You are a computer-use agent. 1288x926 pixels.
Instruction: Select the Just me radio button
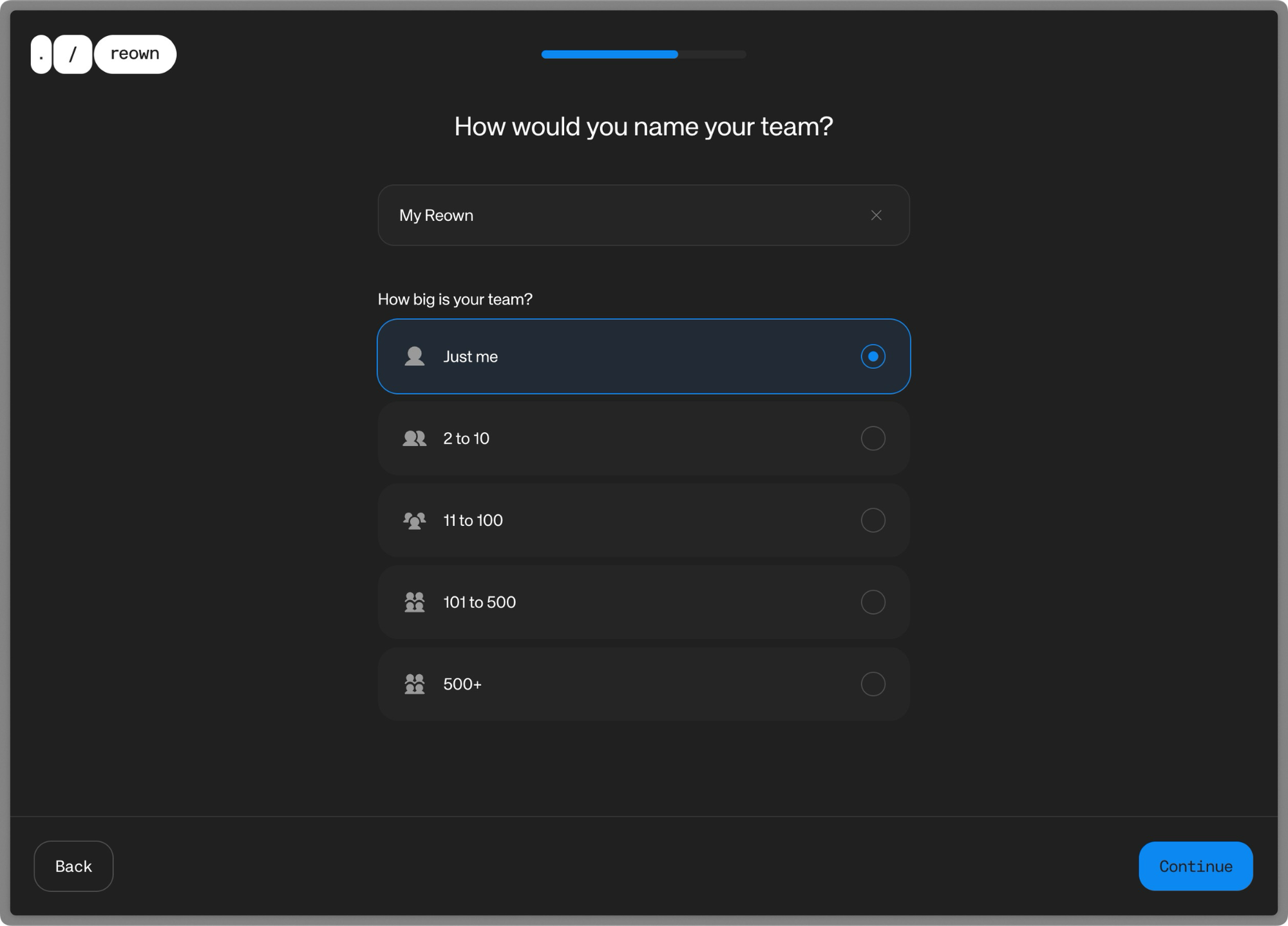(873, 356)
